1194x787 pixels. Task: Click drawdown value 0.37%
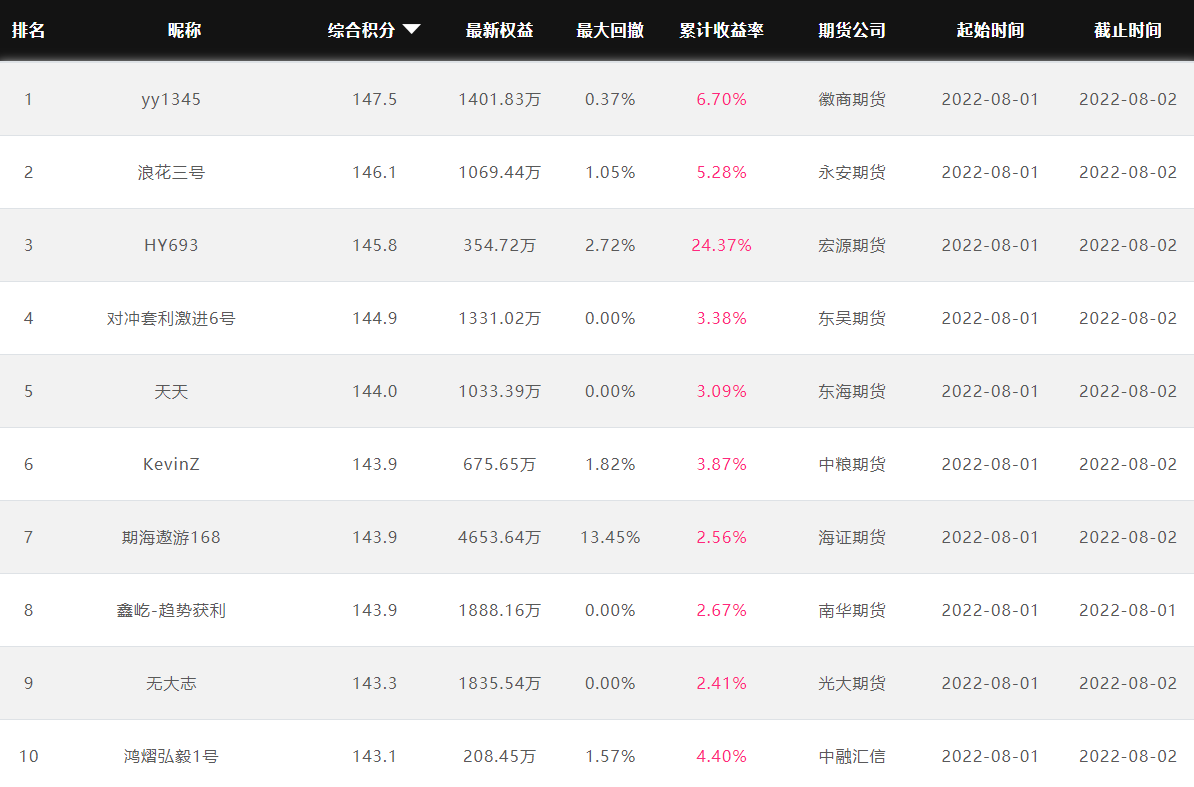pyautogui.click(x=610, y=99)
